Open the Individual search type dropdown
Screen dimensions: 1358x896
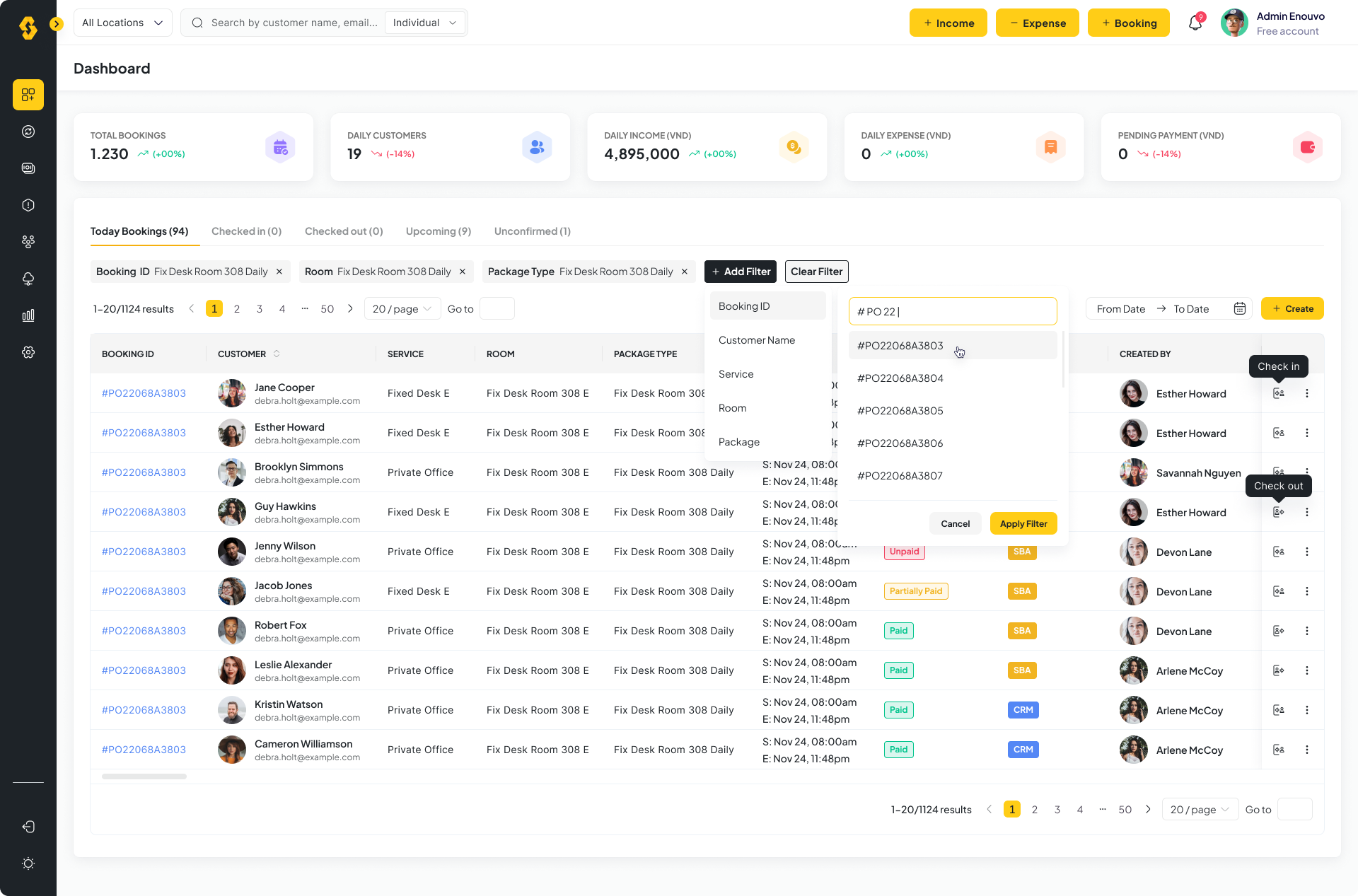click(424, 23)
